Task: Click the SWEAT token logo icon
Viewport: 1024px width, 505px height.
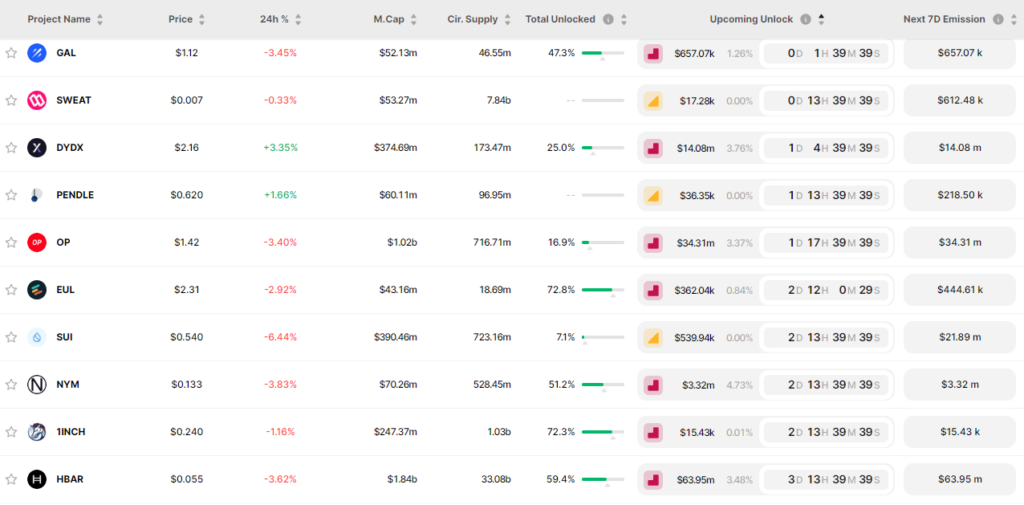Action: 37,100
